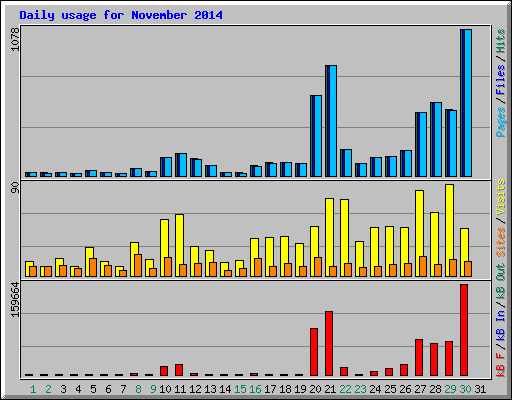Click day 30's red kB bar

tap(464, 330)
